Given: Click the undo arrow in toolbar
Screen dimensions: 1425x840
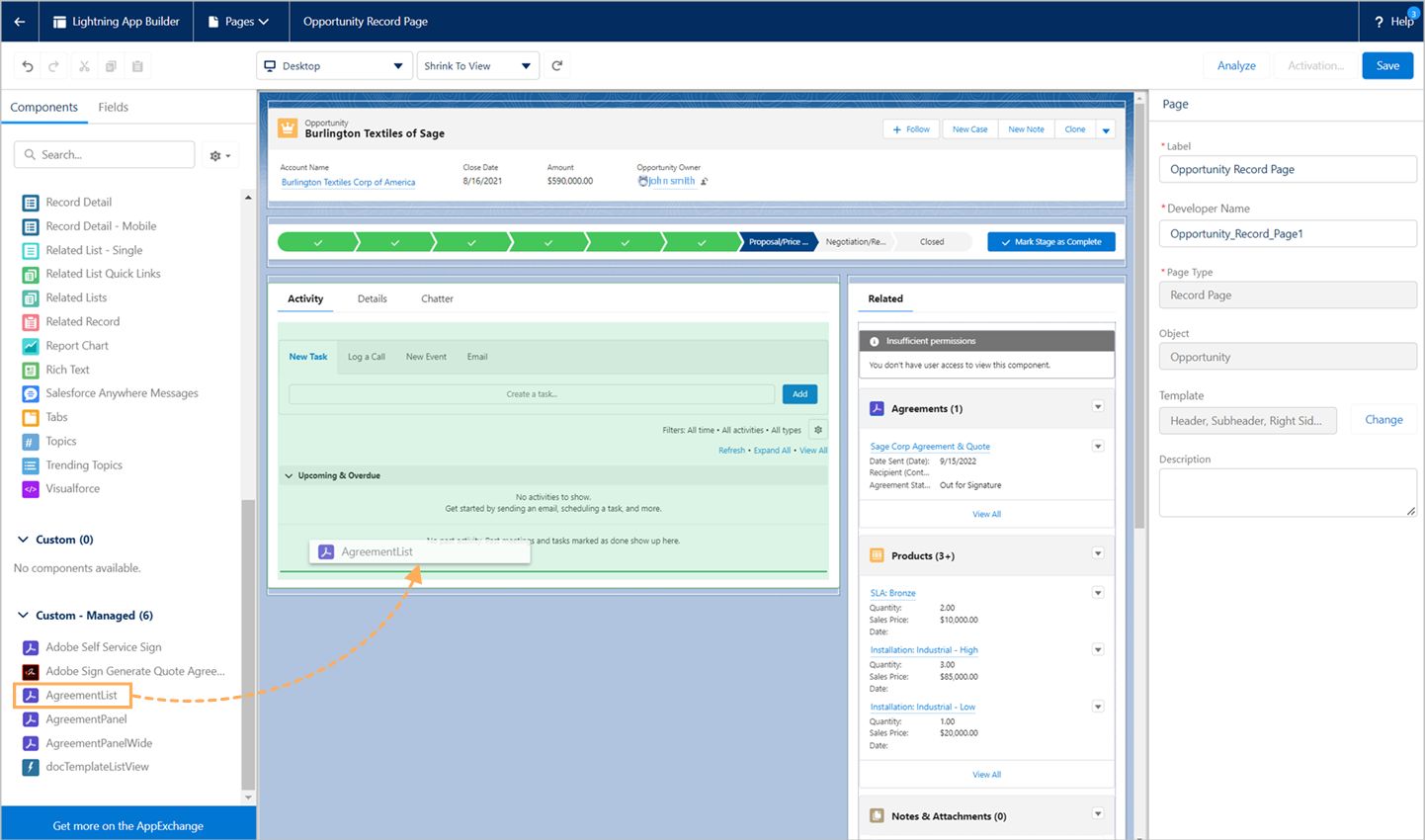Looking at the screenshot, I should pos(28,66).
